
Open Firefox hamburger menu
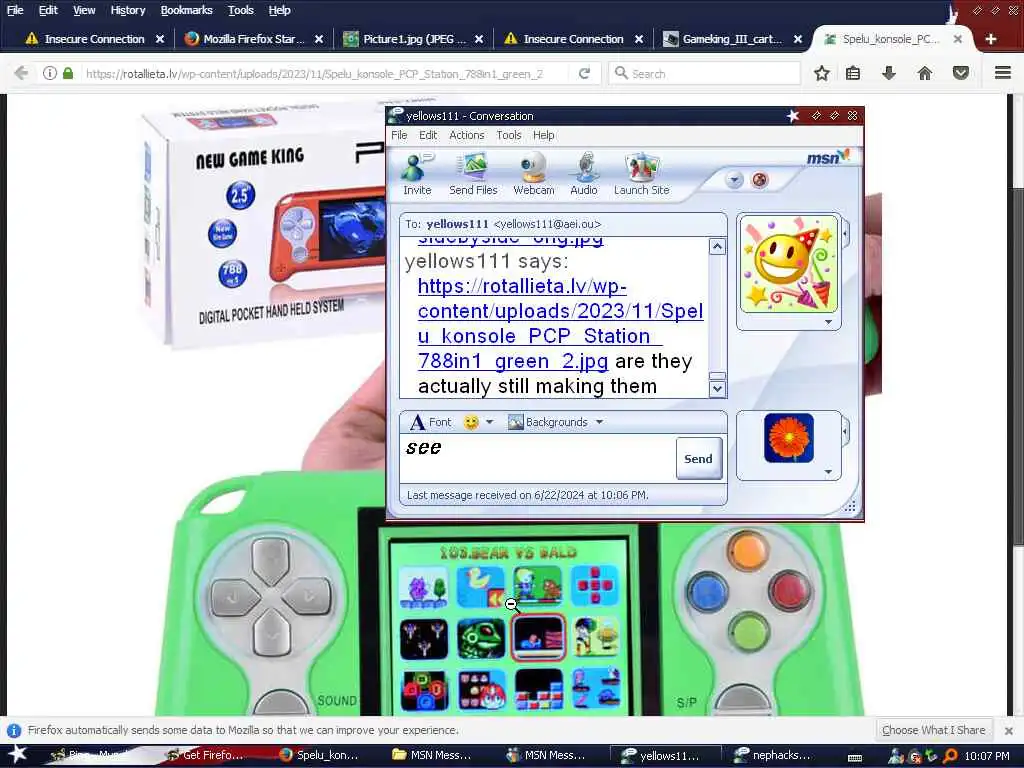click(1003, 73)
